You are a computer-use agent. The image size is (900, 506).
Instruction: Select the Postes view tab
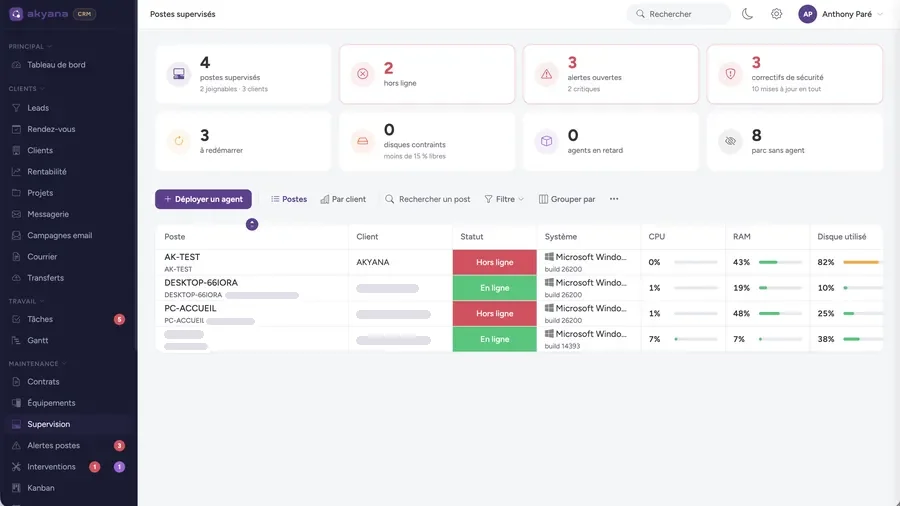[x=289, y=199]
